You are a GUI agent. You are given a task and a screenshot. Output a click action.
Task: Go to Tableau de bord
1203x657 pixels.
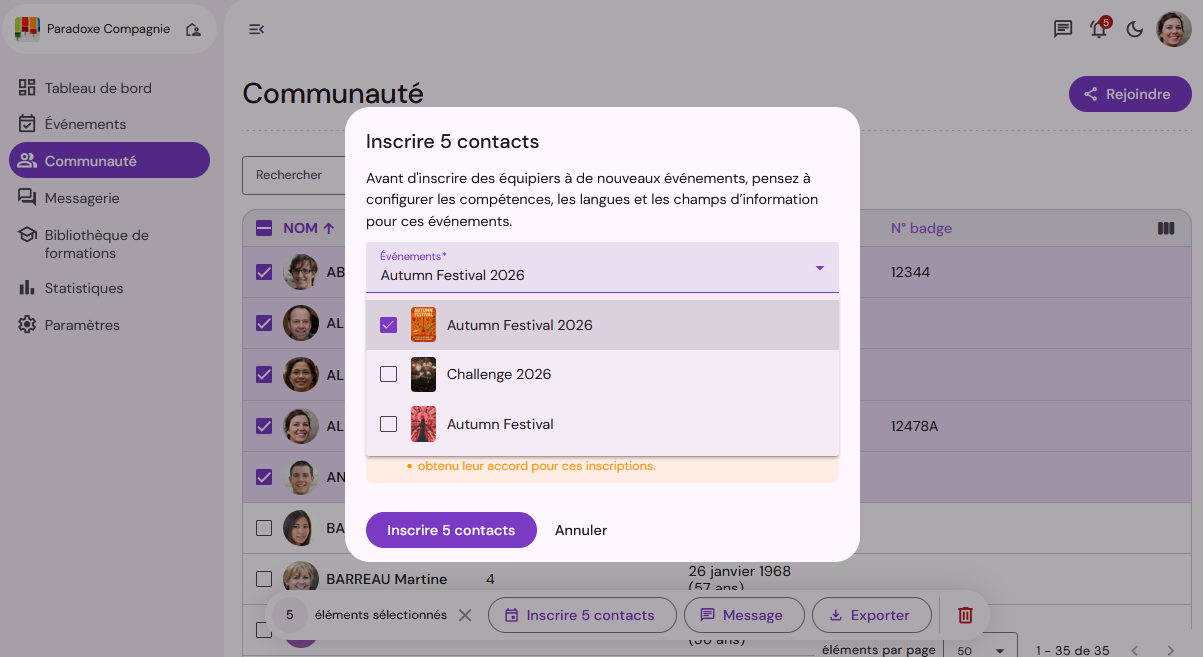click(x=98, y=88)
